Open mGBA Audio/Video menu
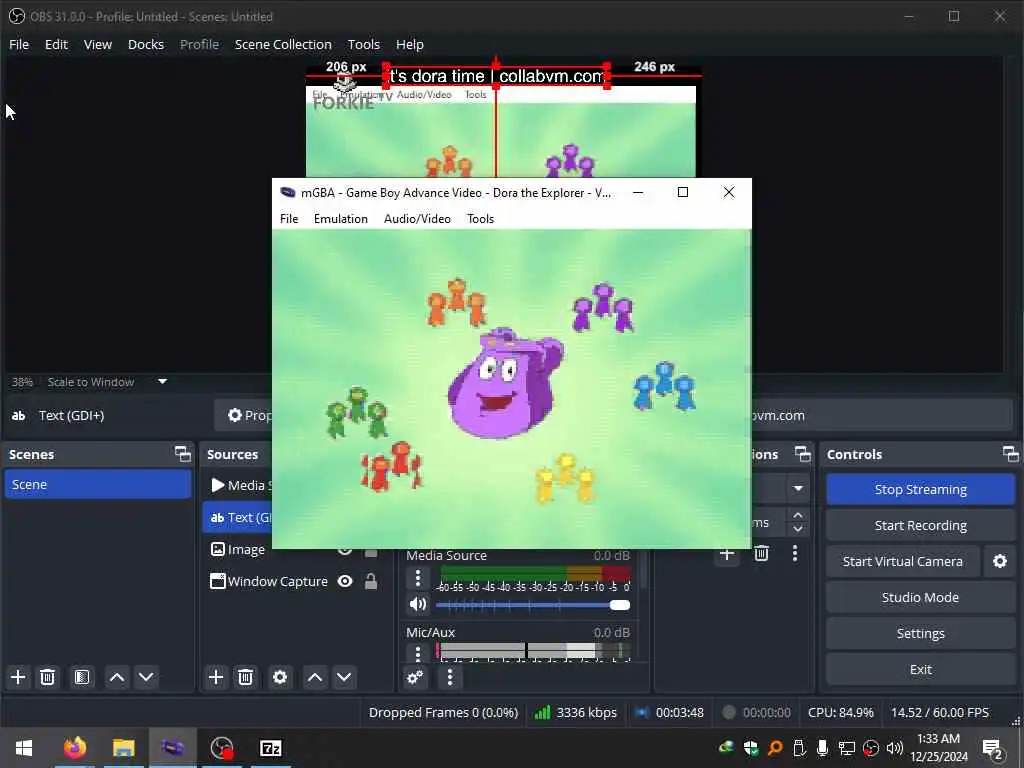This screenshot has width=1024, height=768. (x=417, y=219)
